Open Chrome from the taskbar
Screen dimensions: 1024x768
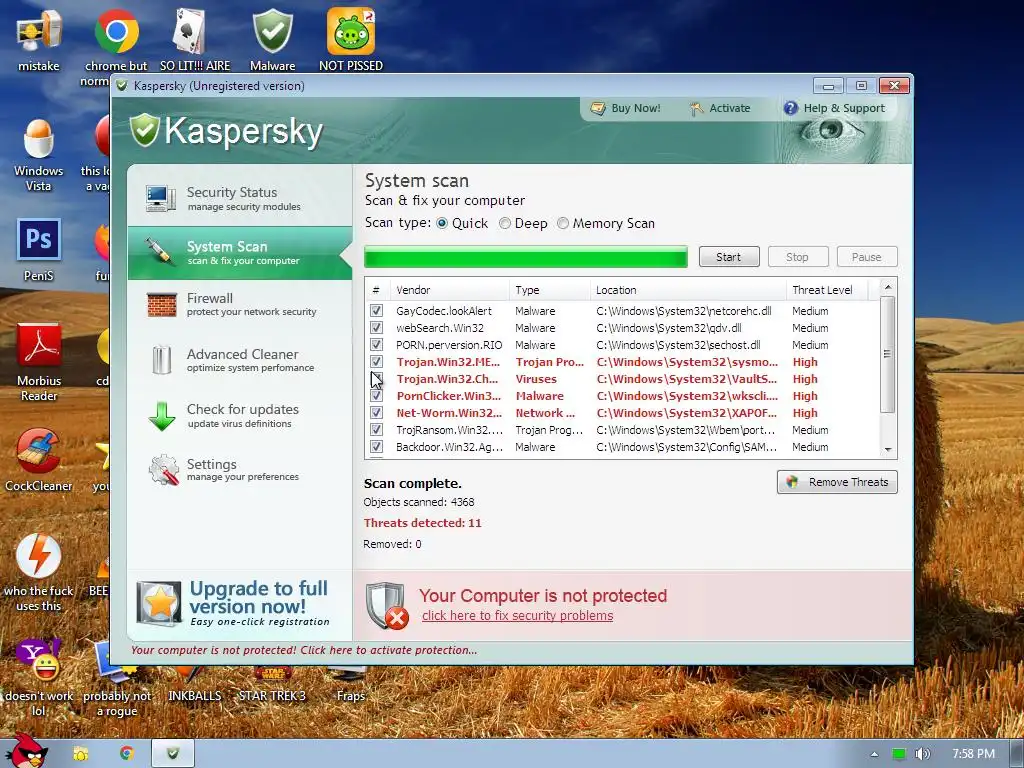click(x=127, y=754)
